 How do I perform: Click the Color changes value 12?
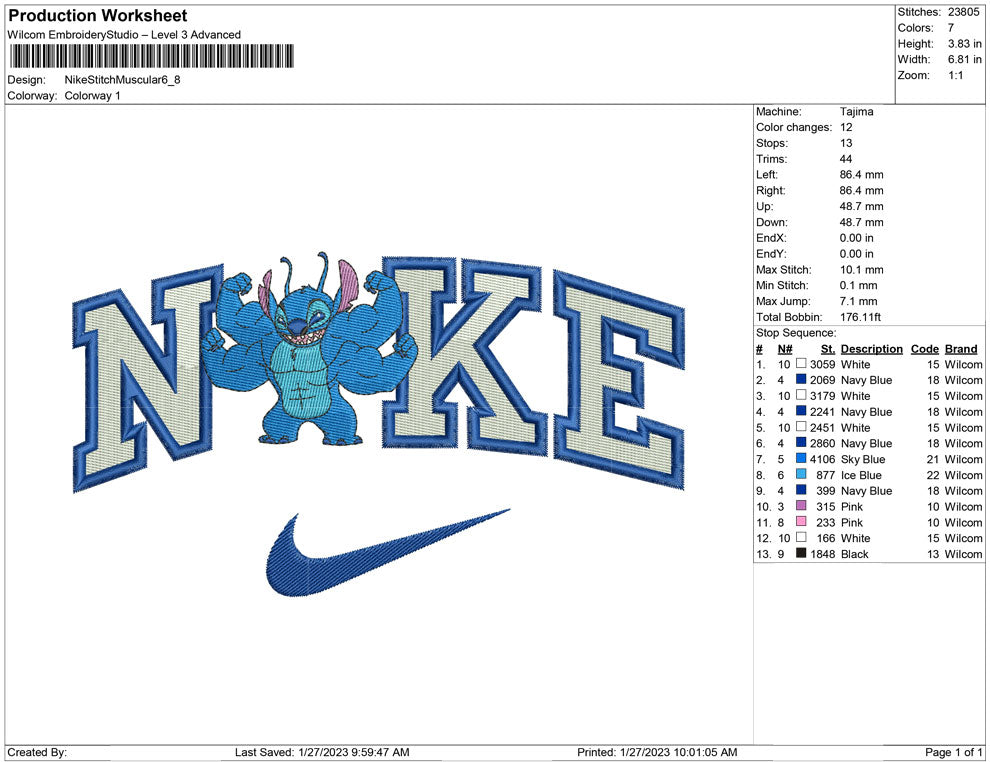pos(846,128)
